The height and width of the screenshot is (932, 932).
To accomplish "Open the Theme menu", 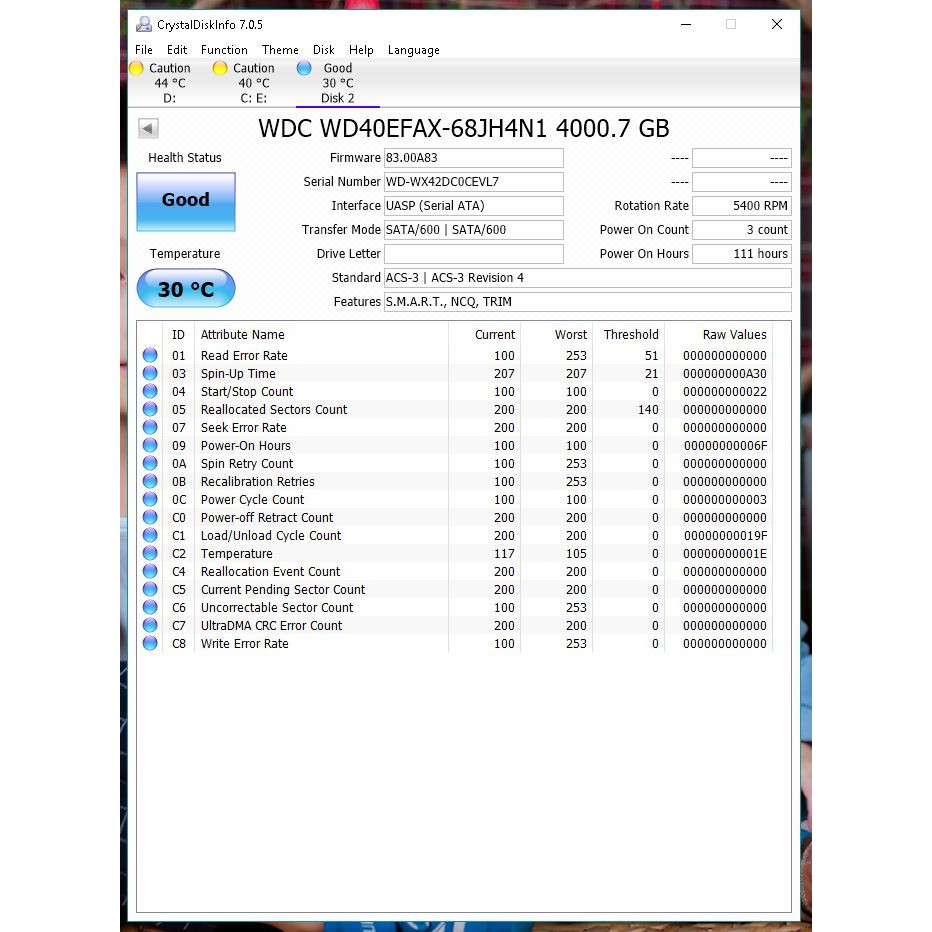I will (x=280, y=49).
